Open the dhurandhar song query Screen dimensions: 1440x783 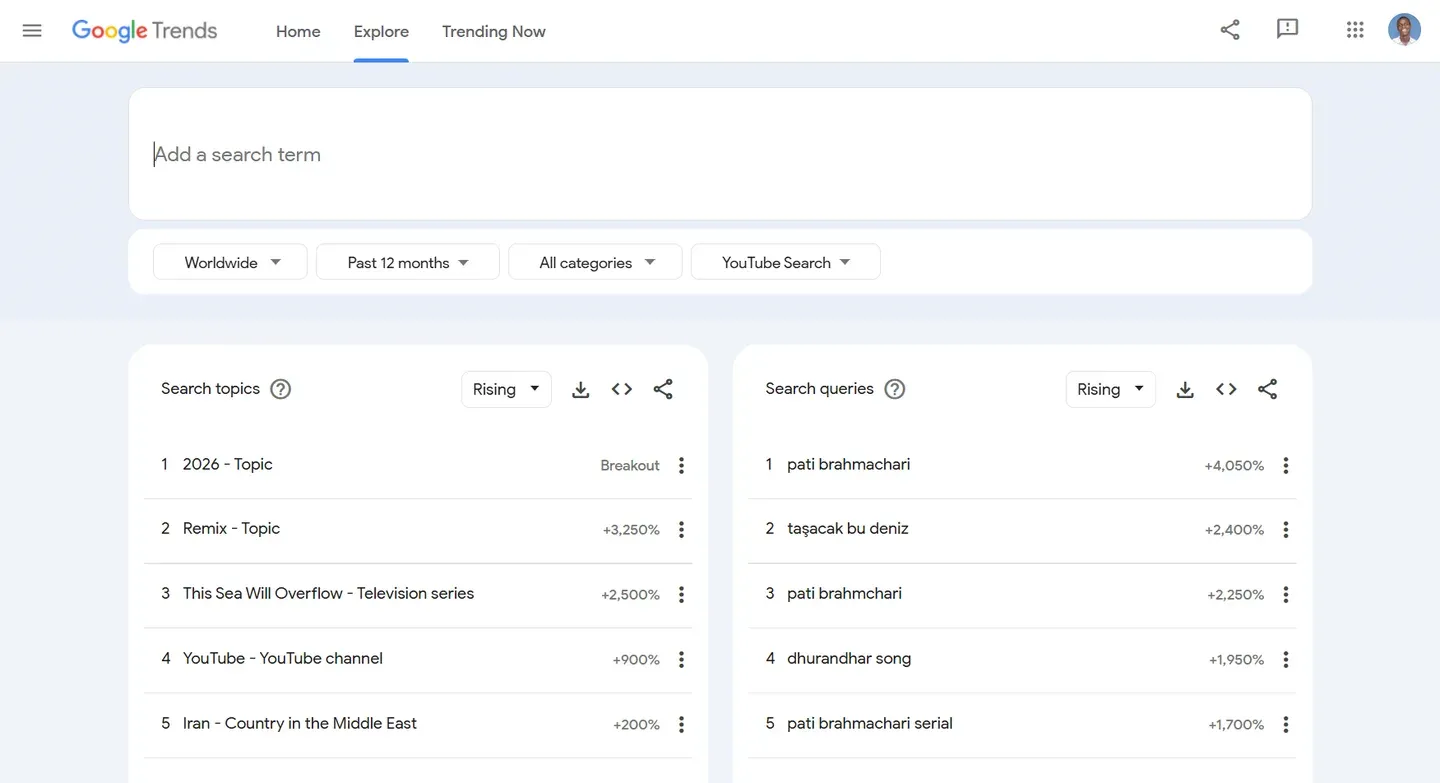click(x=849, y=659)
